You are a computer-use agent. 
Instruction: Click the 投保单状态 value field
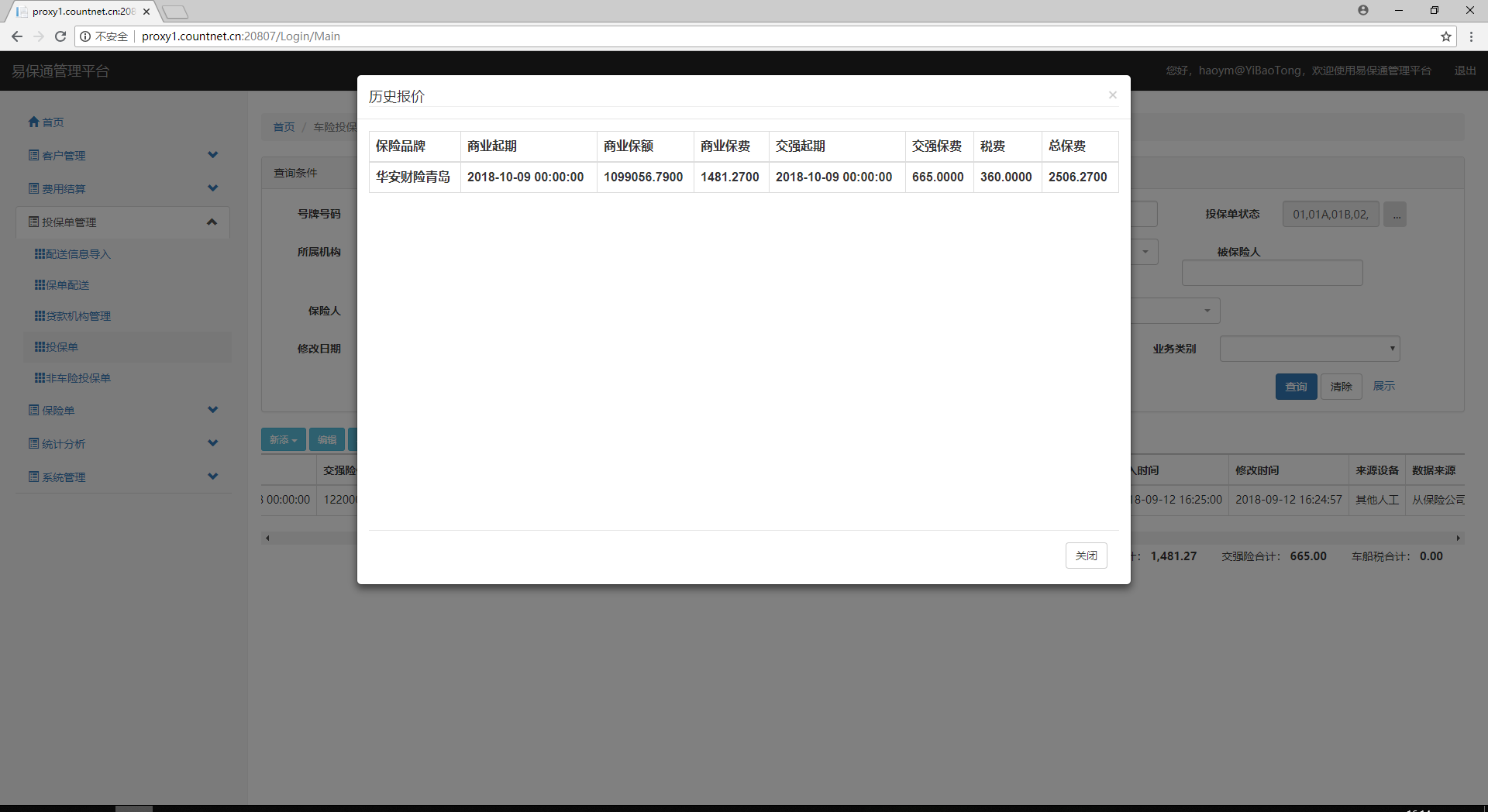point(1331,215)
